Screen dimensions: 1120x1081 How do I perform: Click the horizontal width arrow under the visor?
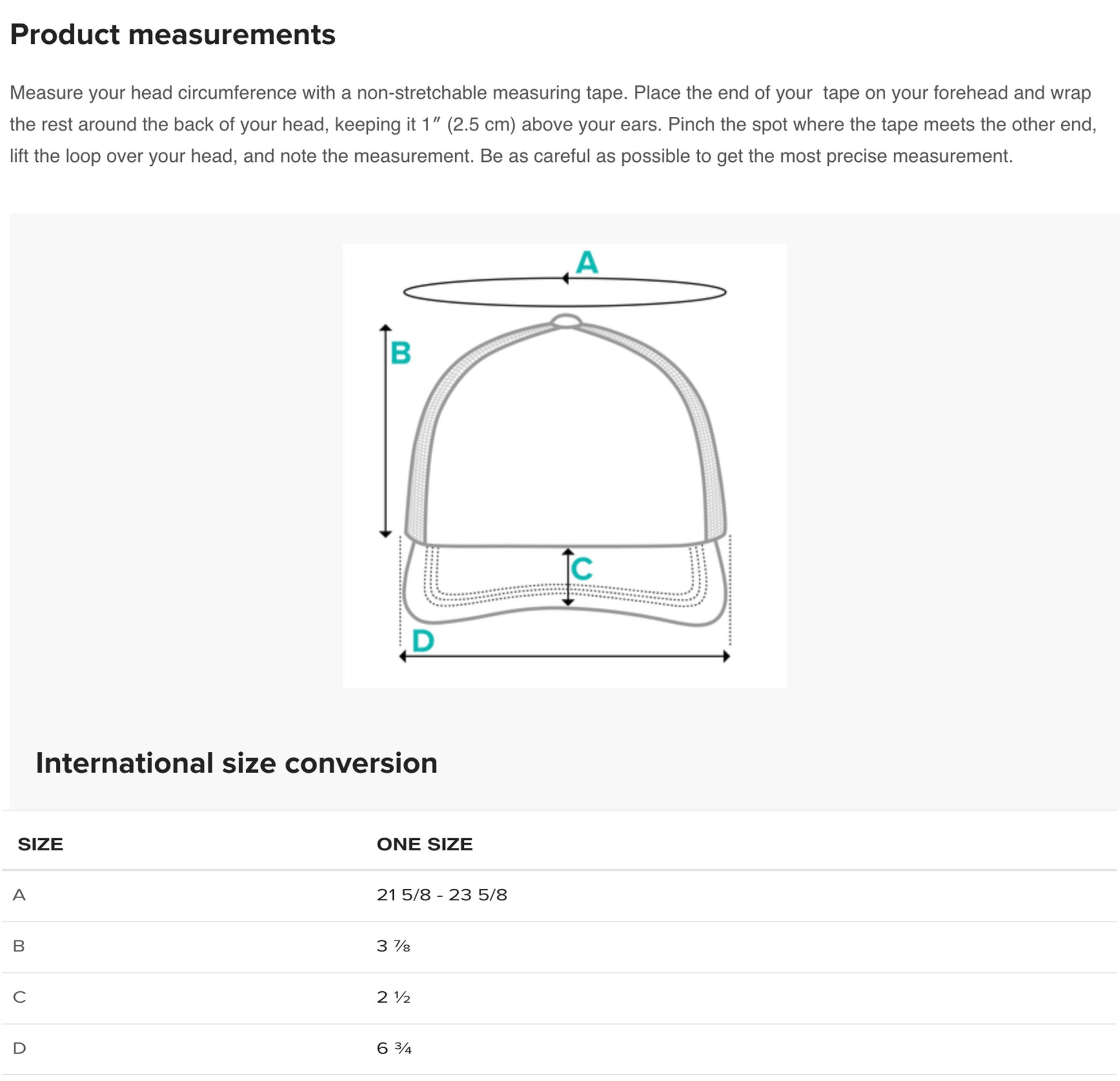564,656
